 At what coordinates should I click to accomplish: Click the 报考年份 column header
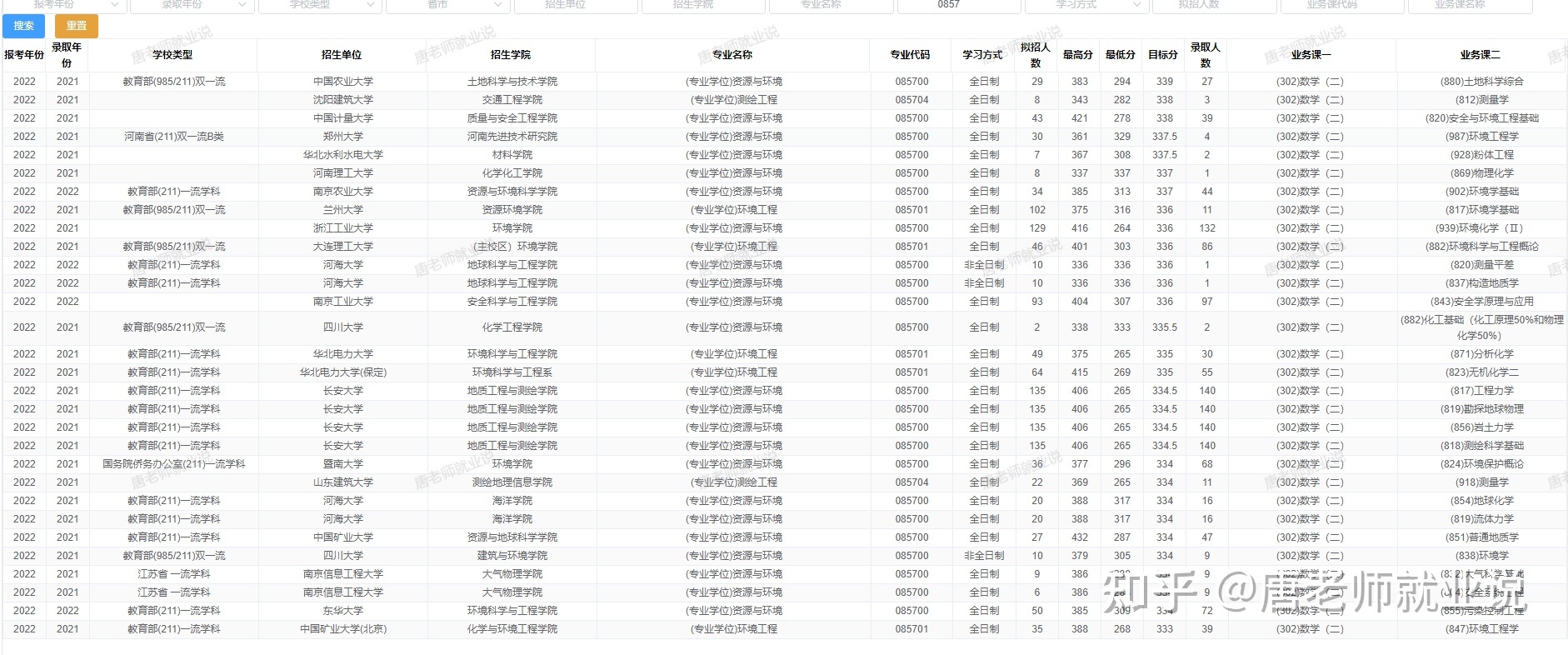[x=24, y=55]
